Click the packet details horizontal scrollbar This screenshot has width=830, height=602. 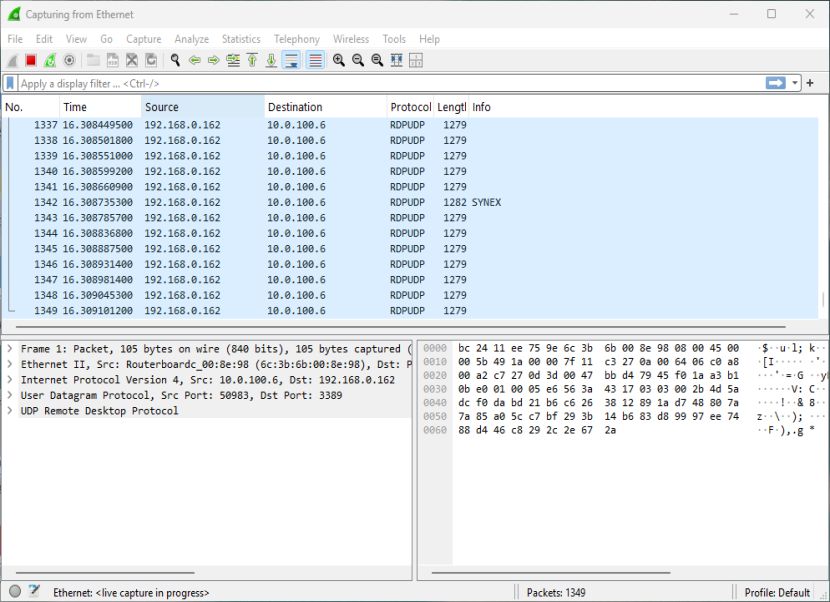pos(105,572)
